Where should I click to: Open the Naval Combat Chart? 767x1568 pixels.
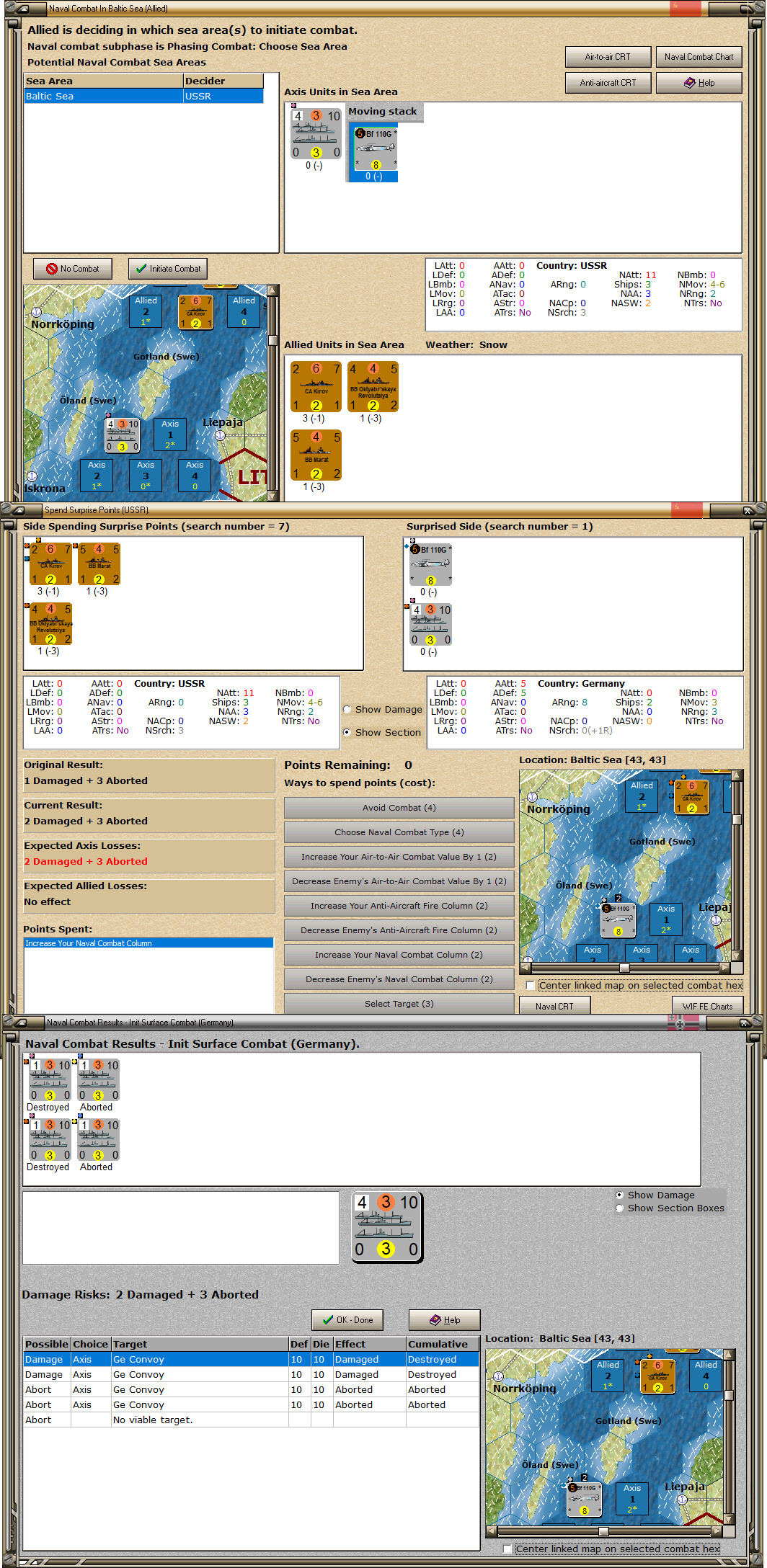click(699, 57)
